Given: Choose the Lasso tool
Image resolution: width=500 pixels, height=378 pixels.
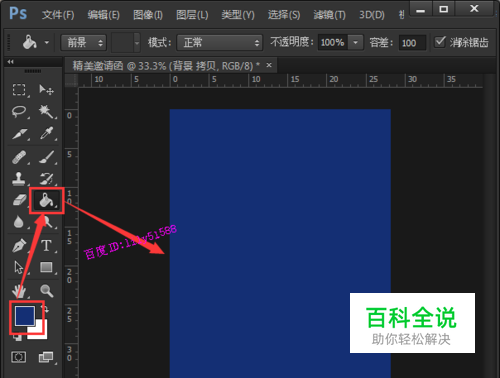Looking at the screenshot, I should (19, 111).
